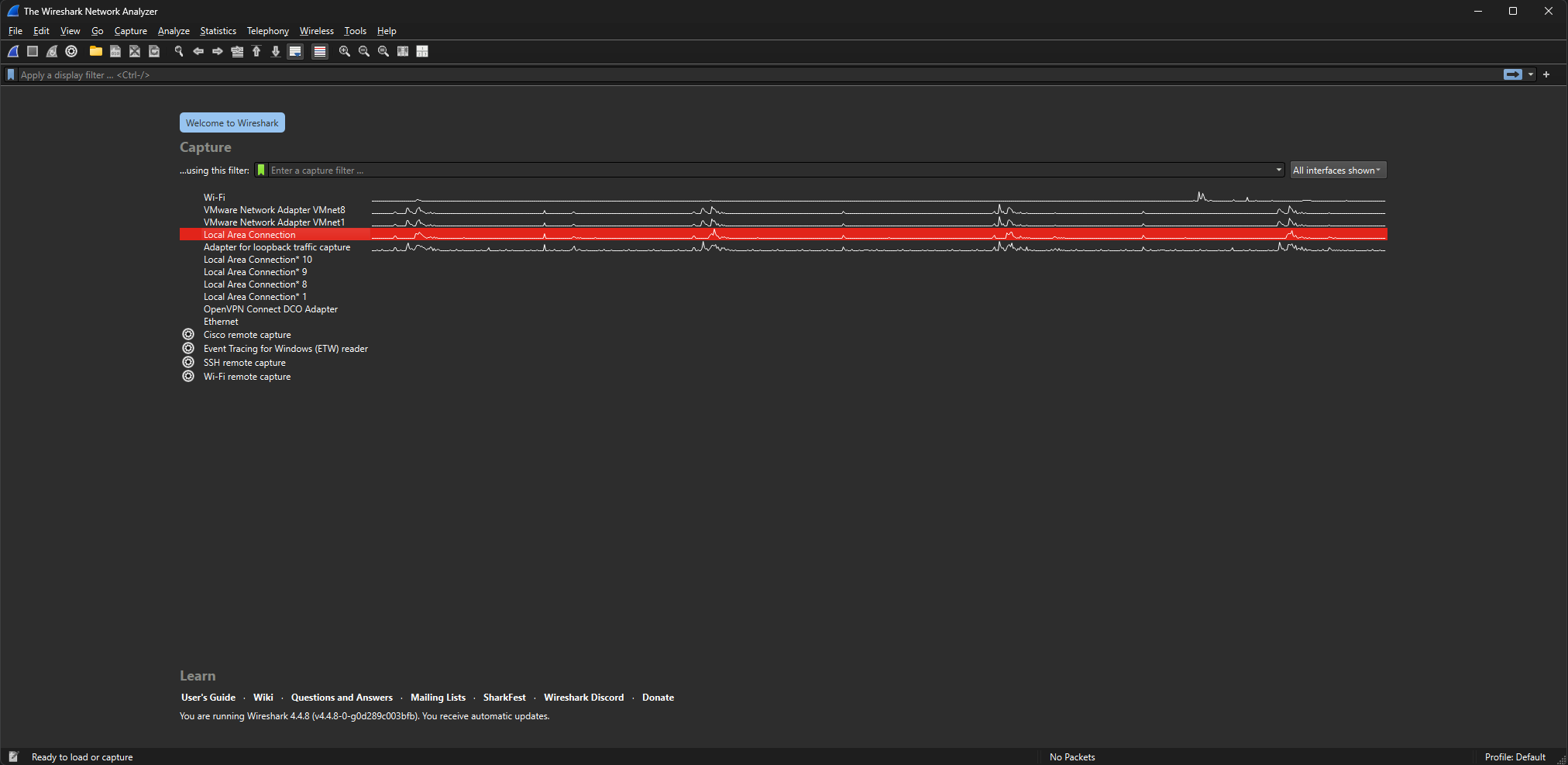Zoom out on main window text

coord(364,51)
